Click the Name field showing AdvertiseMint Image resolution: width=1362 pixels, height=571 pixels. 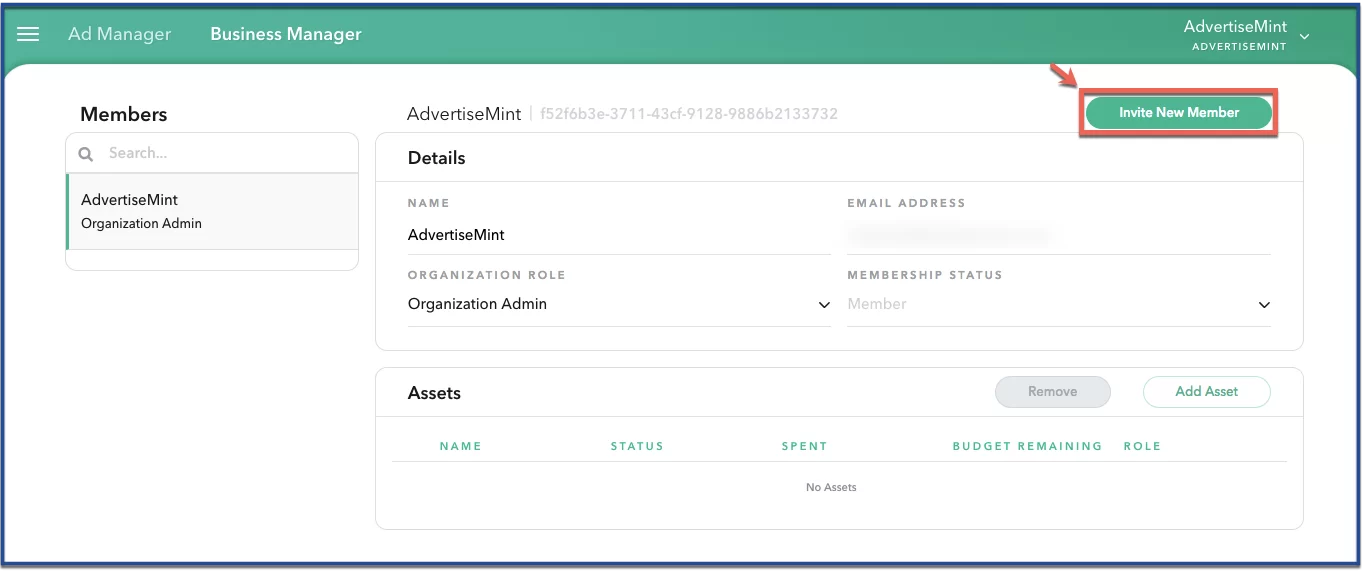tap(618, 235)
